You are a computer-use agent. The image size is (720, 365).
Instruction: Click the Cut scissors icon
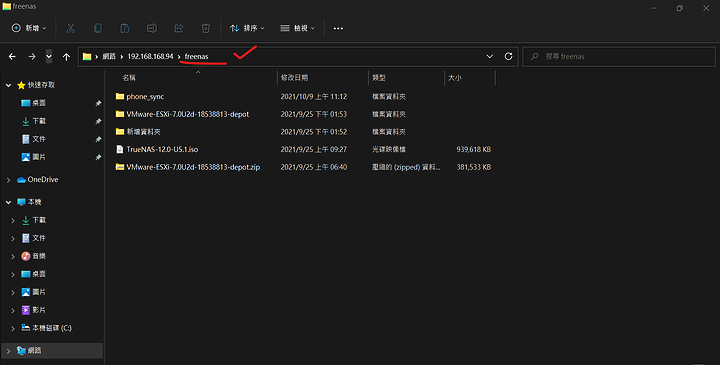click(71, 28)
